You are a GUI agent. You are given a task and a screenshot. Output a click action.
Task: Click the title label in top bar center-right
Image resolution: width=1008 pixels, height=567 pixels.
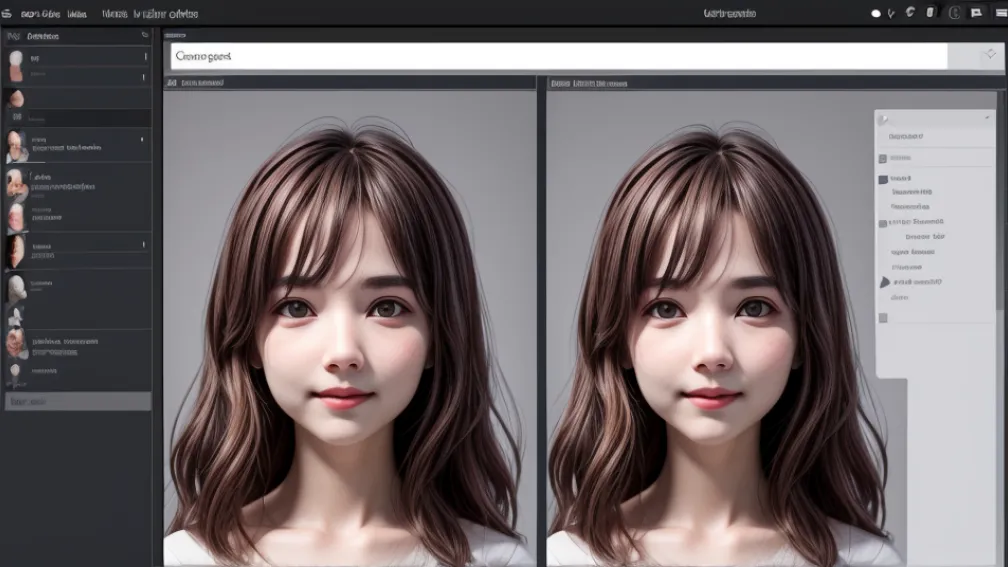[x=730, y=14]
